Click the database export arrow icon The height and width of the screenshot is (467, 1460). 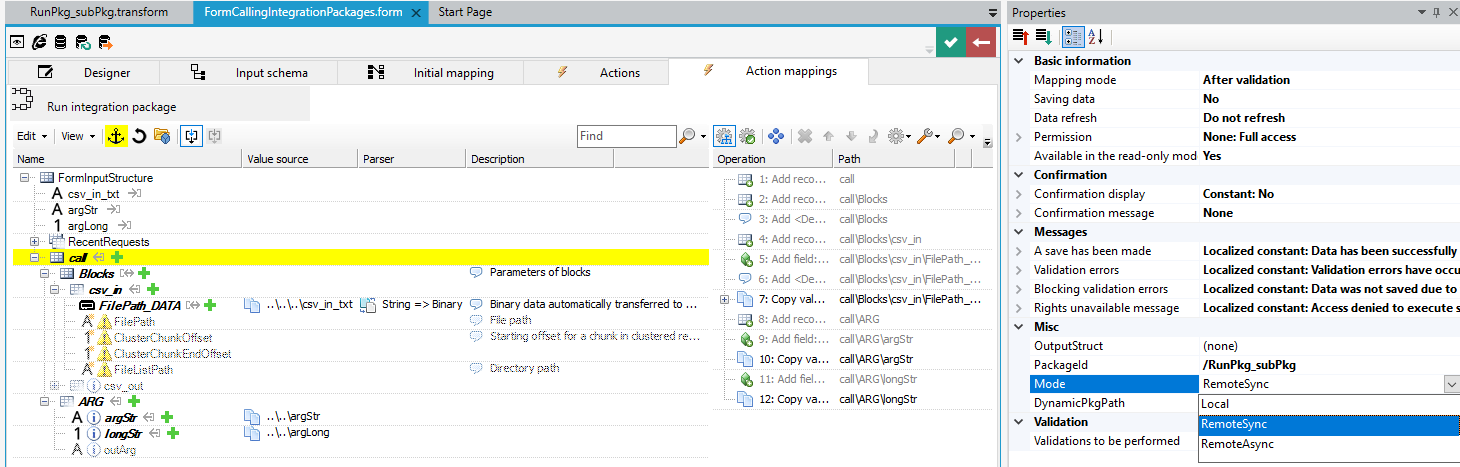105,42
